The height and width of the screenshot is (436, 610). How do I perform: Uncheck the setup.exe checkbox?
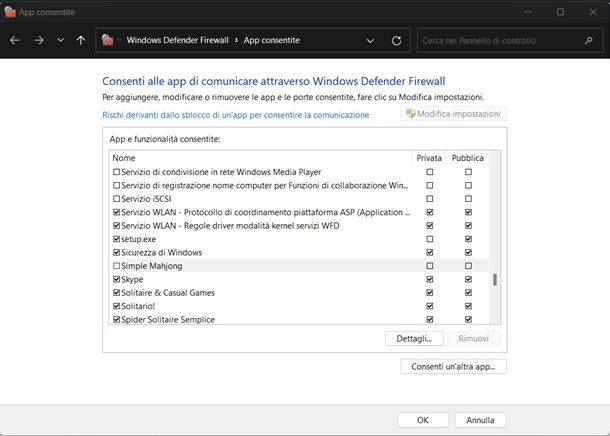pyautogui.click(x=116, y=239)
